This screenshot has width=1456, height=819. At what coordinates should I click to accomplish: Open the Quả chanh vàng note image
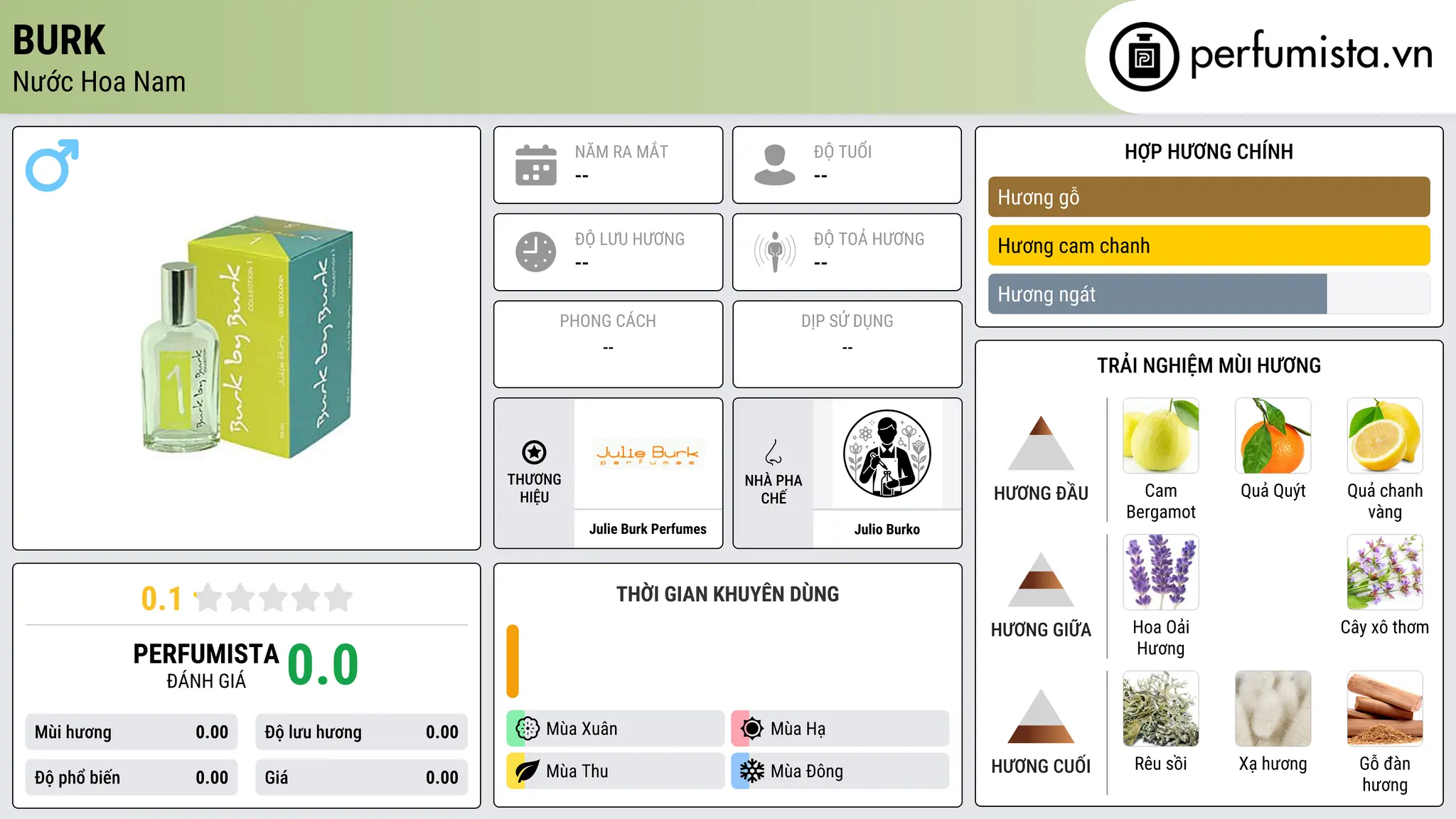1385,436
